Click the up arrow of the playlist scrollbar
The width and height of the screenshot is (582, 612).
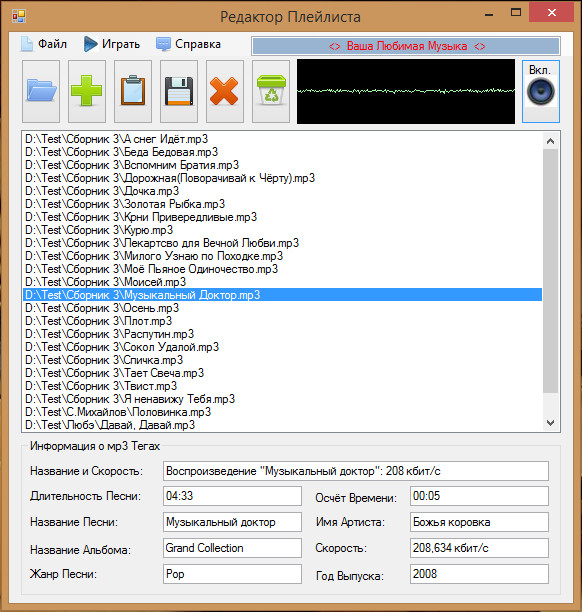(550, 141)
